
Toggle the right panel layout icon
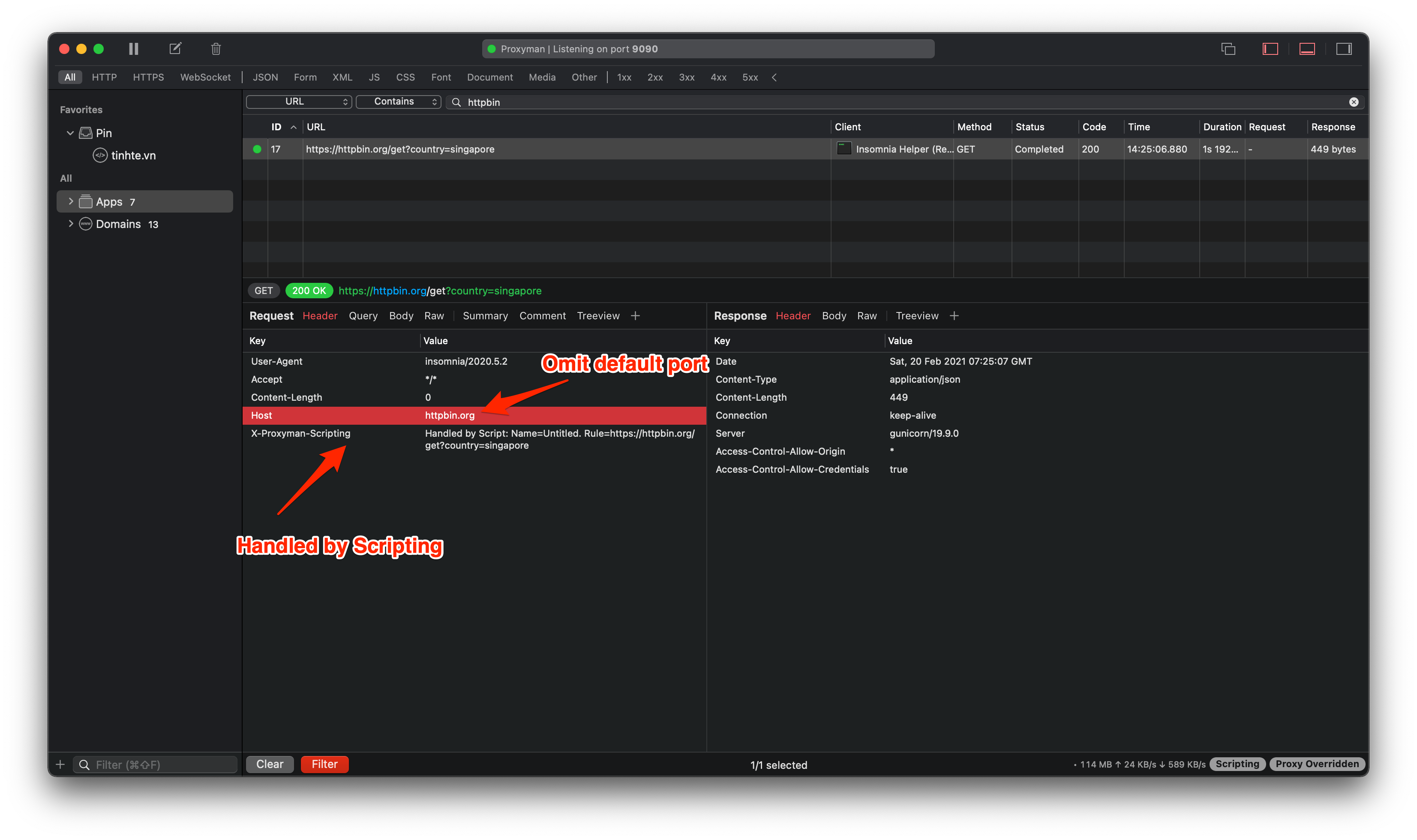click(1344, 49)
